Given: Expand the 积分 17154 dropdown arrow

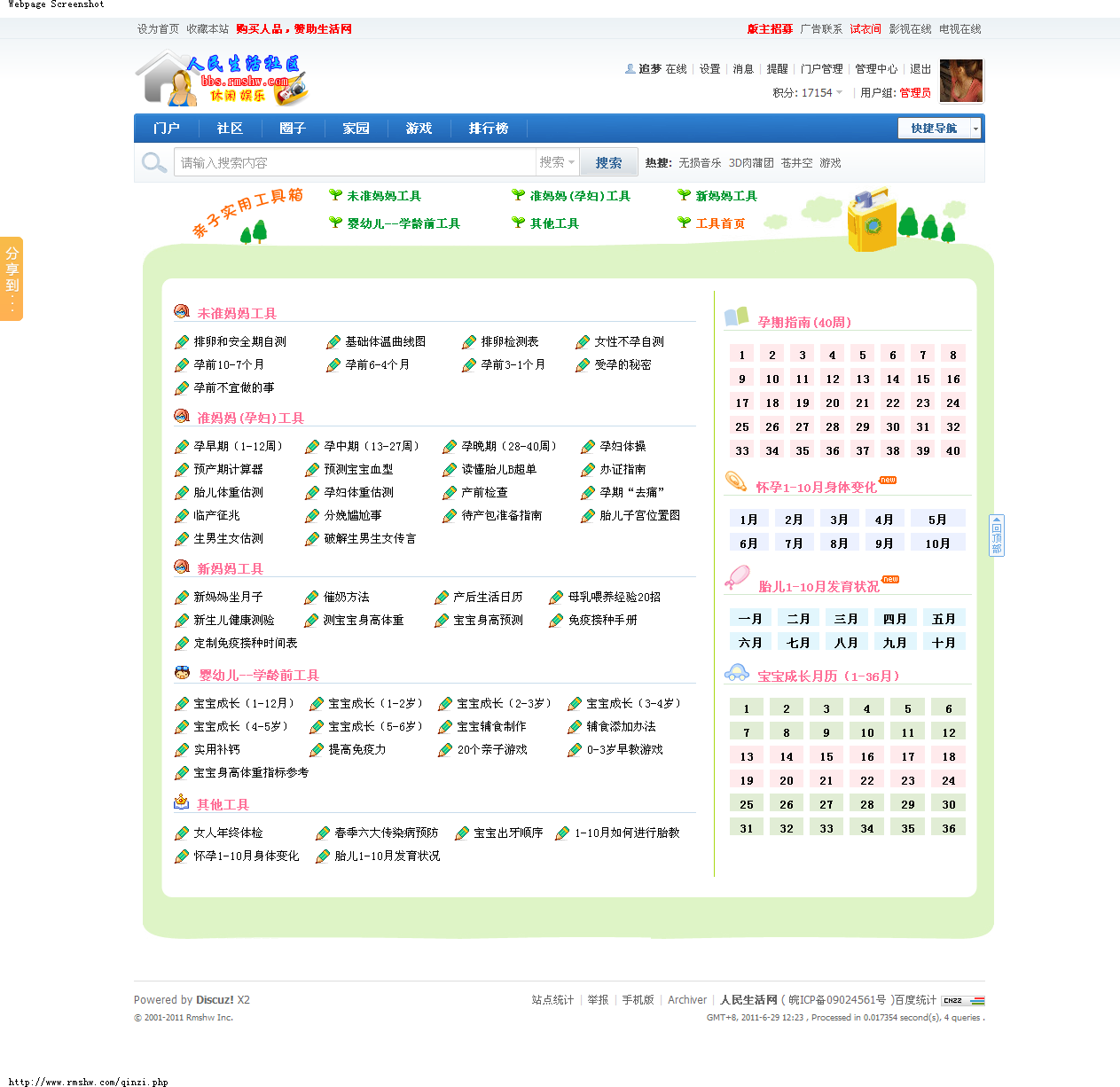Looking at the screenshot, I should pos(839,92).
